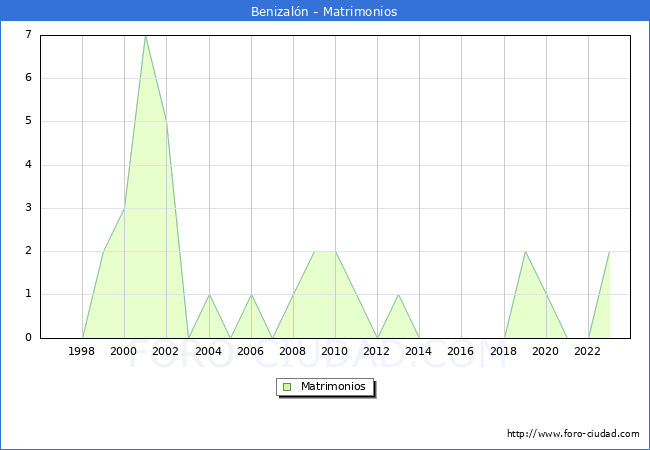Click the 2004 peak at value 1
This screenshot has height=450, width=650.
(209, 295)
